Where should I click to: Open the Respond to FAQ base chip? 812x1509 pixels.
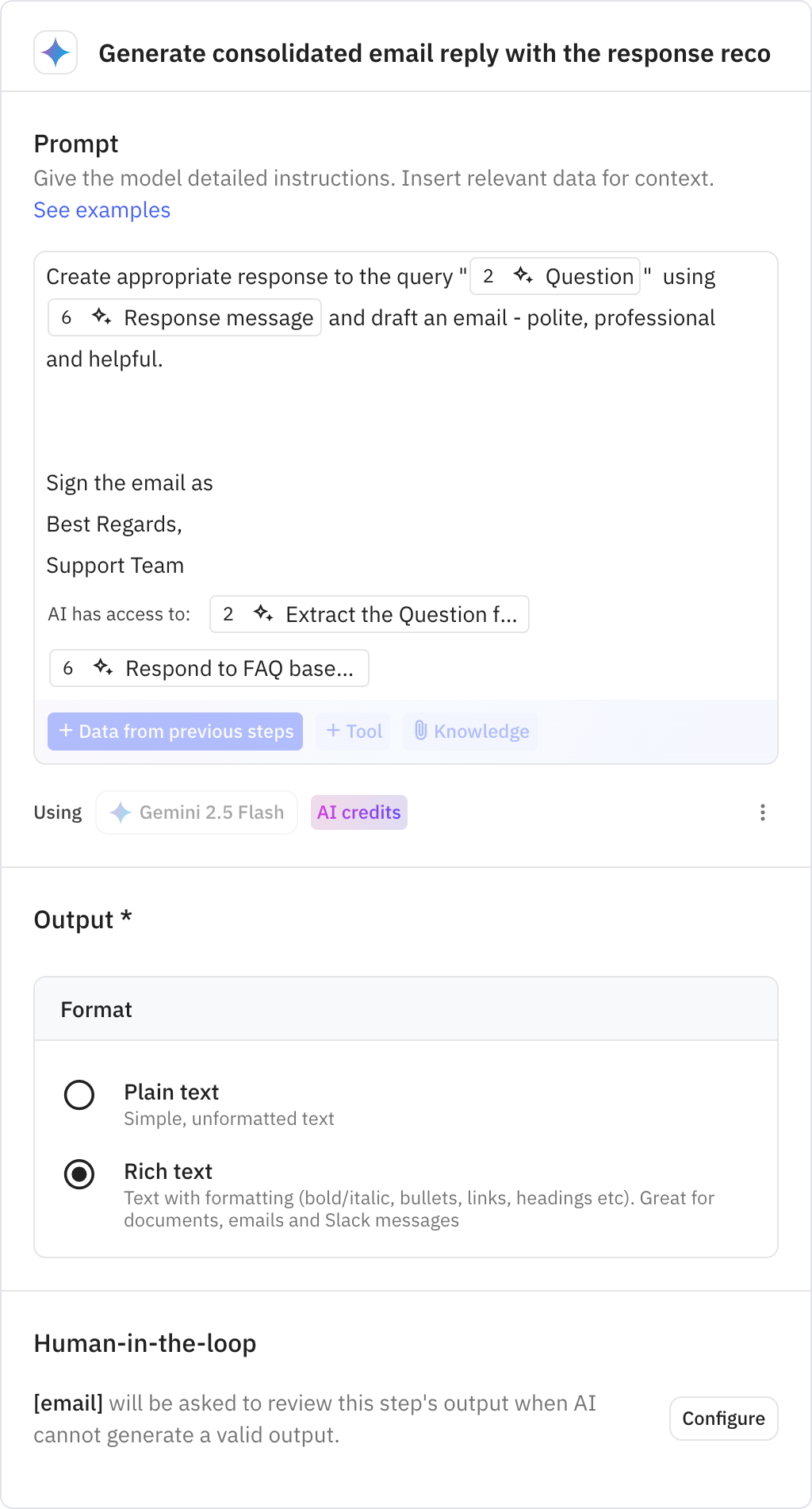tap(209, 668)
